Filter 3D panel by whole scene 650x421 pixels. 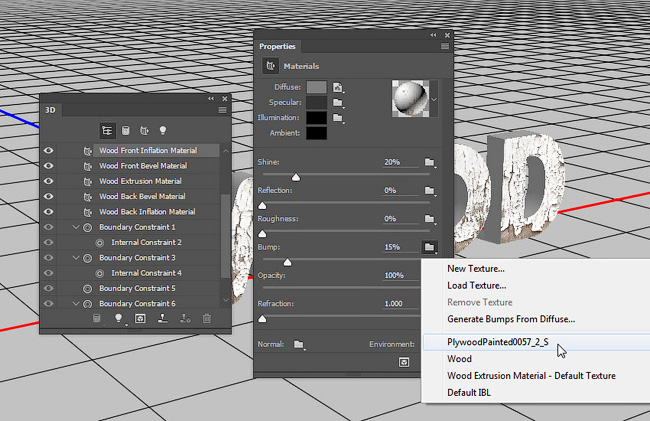[107, 131]
